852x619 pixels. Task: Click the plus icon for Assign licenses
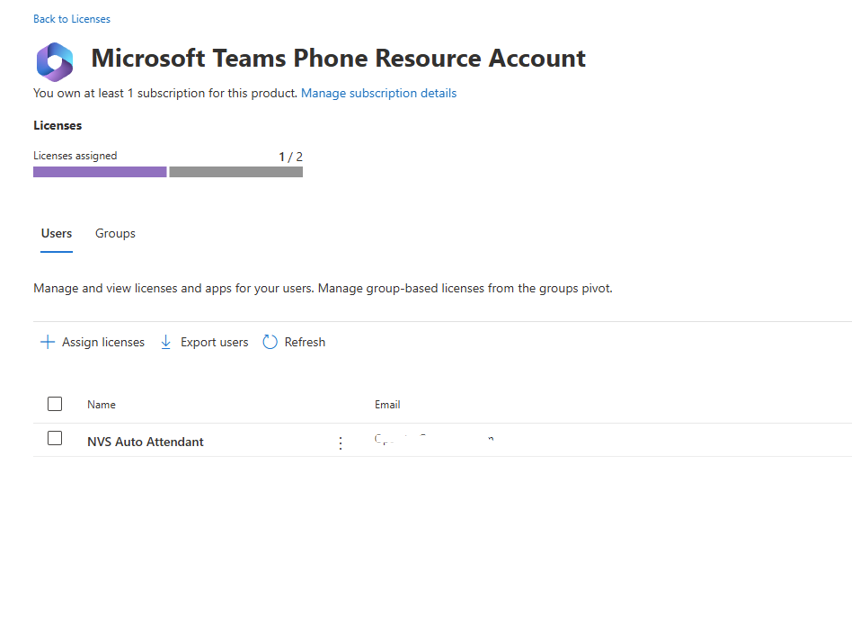coord(47,342)
